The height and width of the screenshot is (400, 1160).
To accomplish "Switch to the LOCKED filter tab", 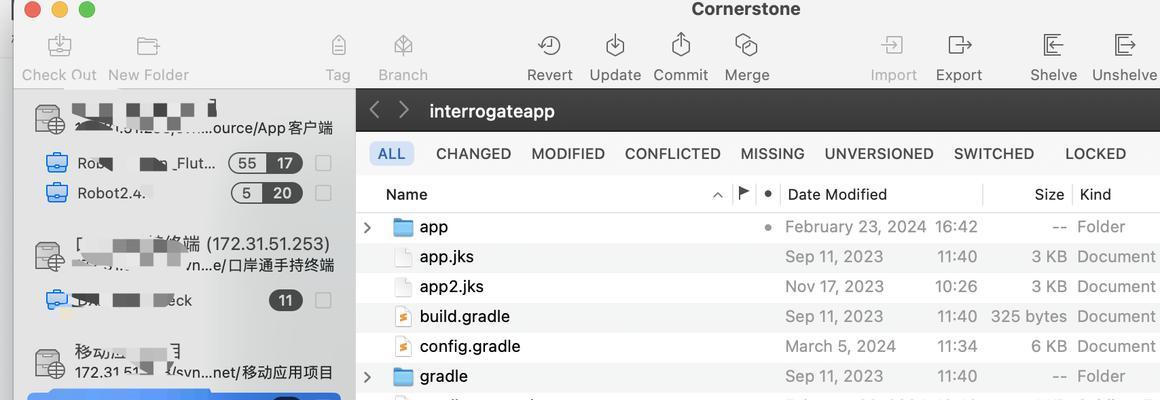I will point(1096,154).
